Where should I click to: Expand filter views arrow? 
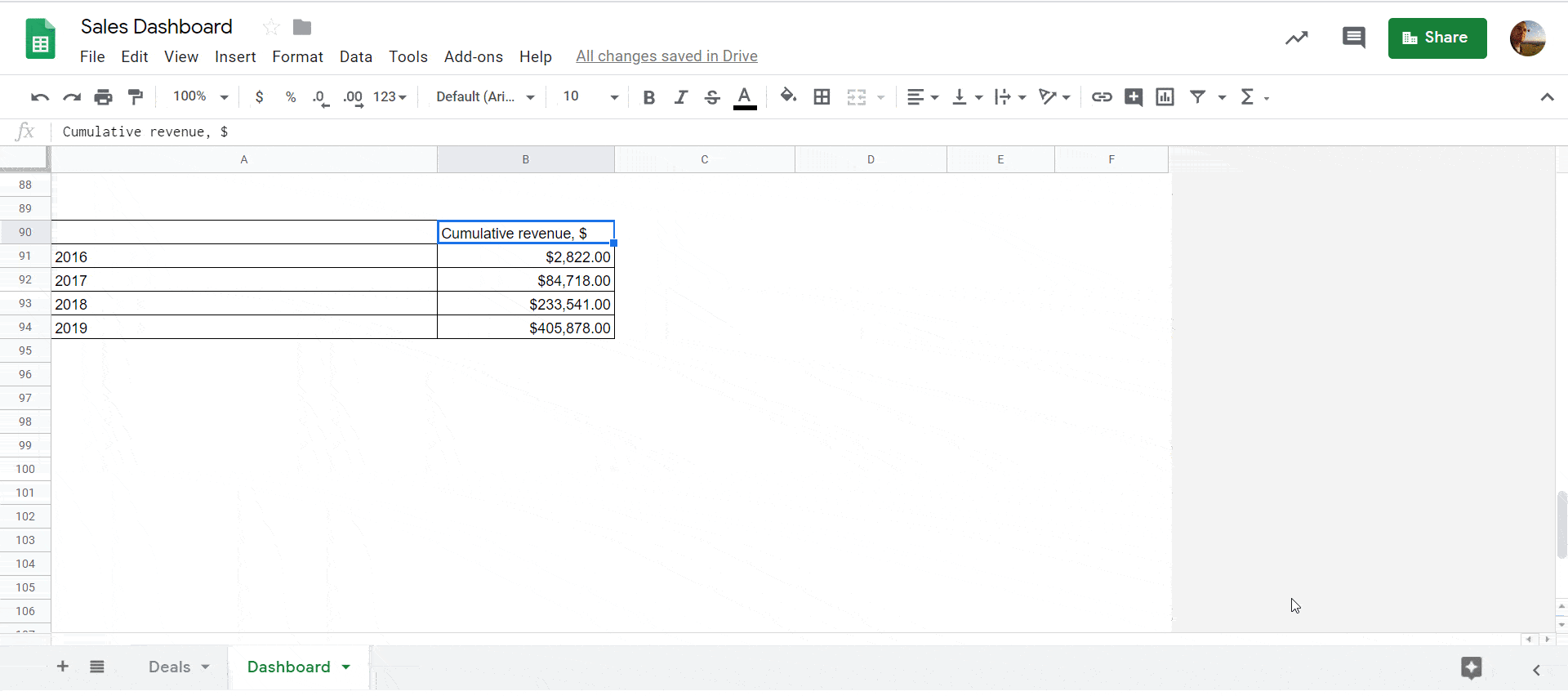pos(1222,98)
